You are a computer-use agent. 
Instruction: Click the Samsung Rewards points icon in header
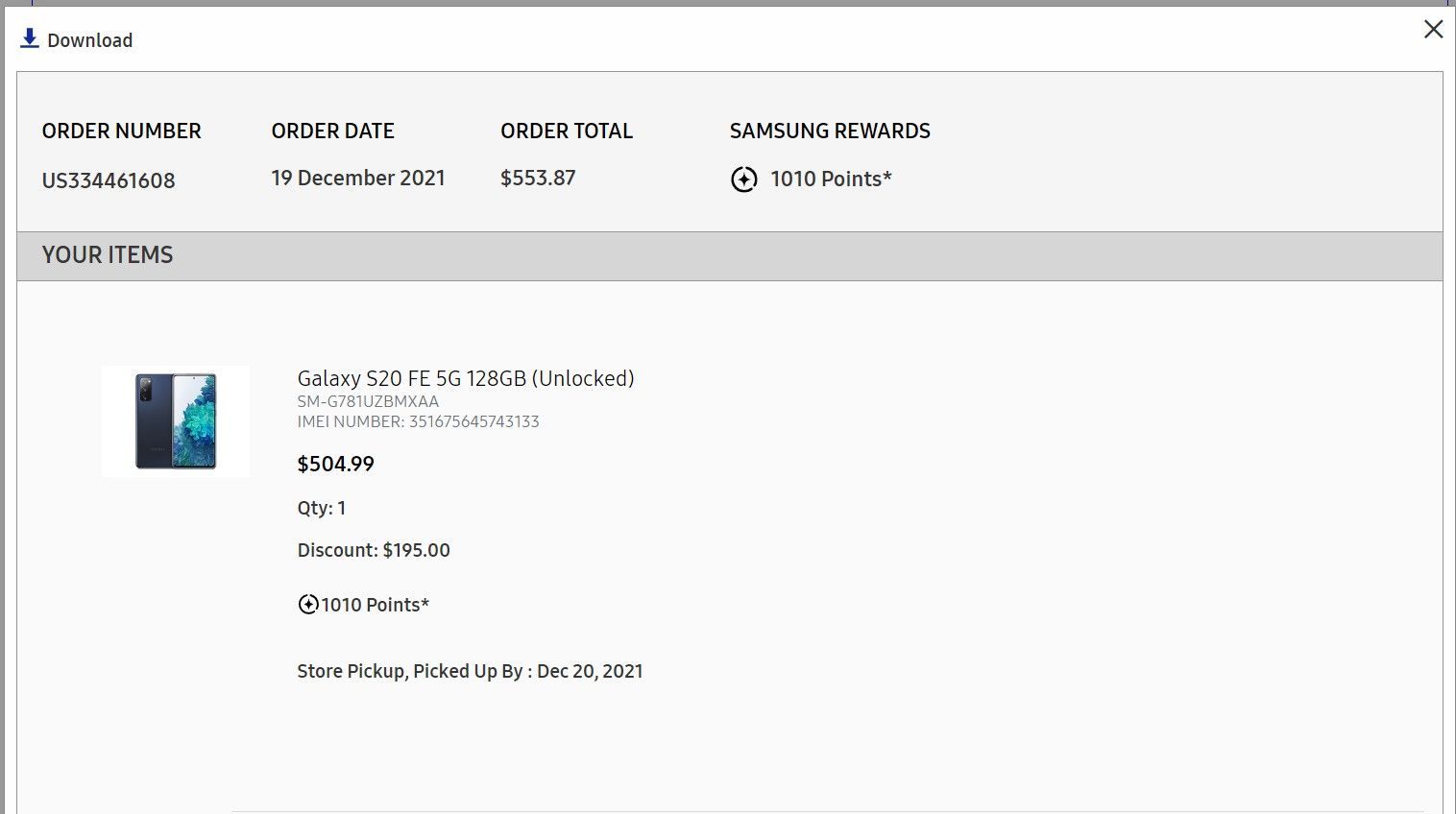point(744,180)
